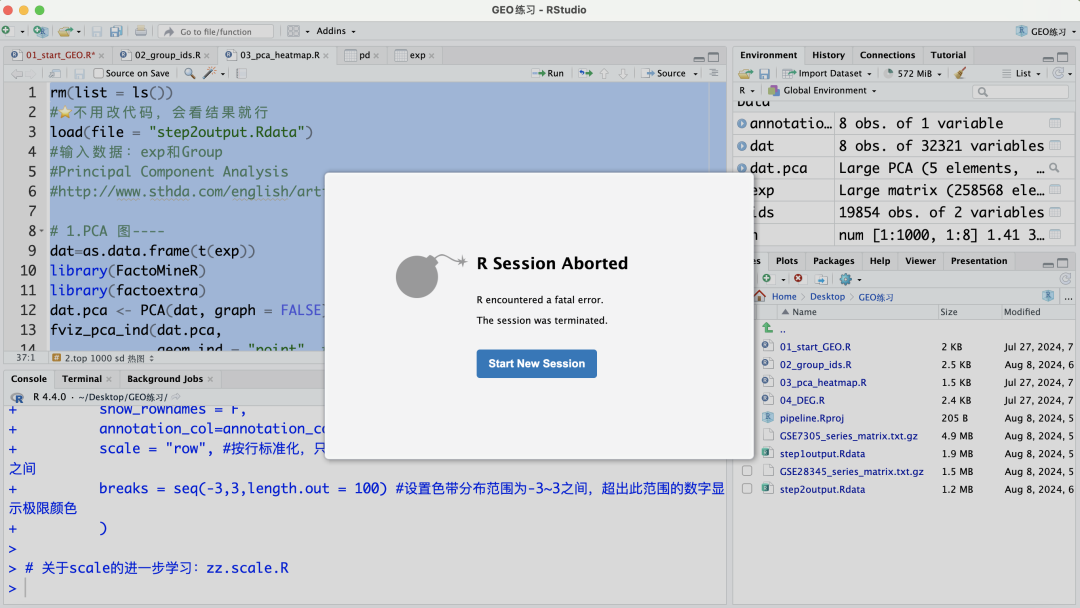
Task: Open step1output.Rdata in Files list
Action: point(822,454)
